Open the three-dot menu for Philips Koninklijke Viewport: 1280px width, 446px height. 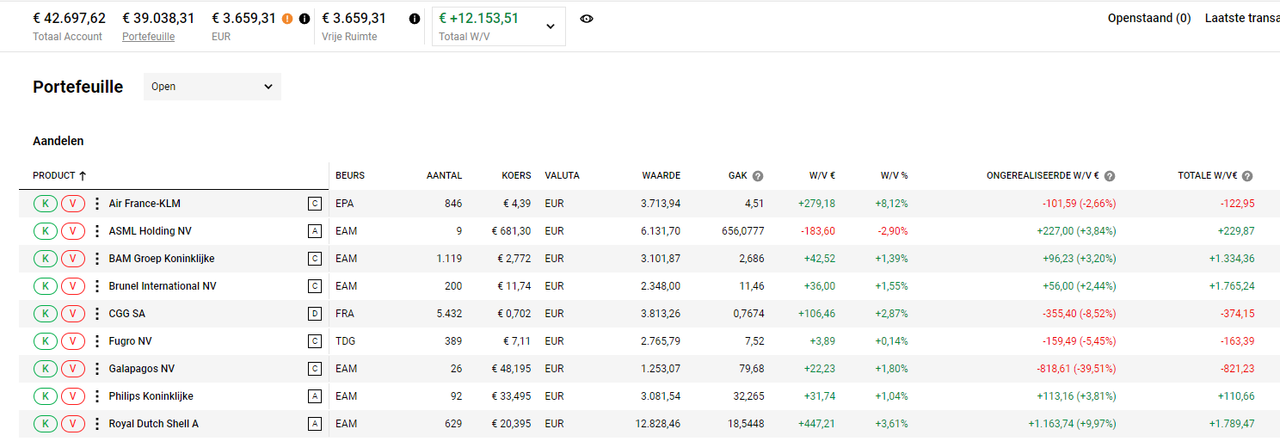point(97,396)
